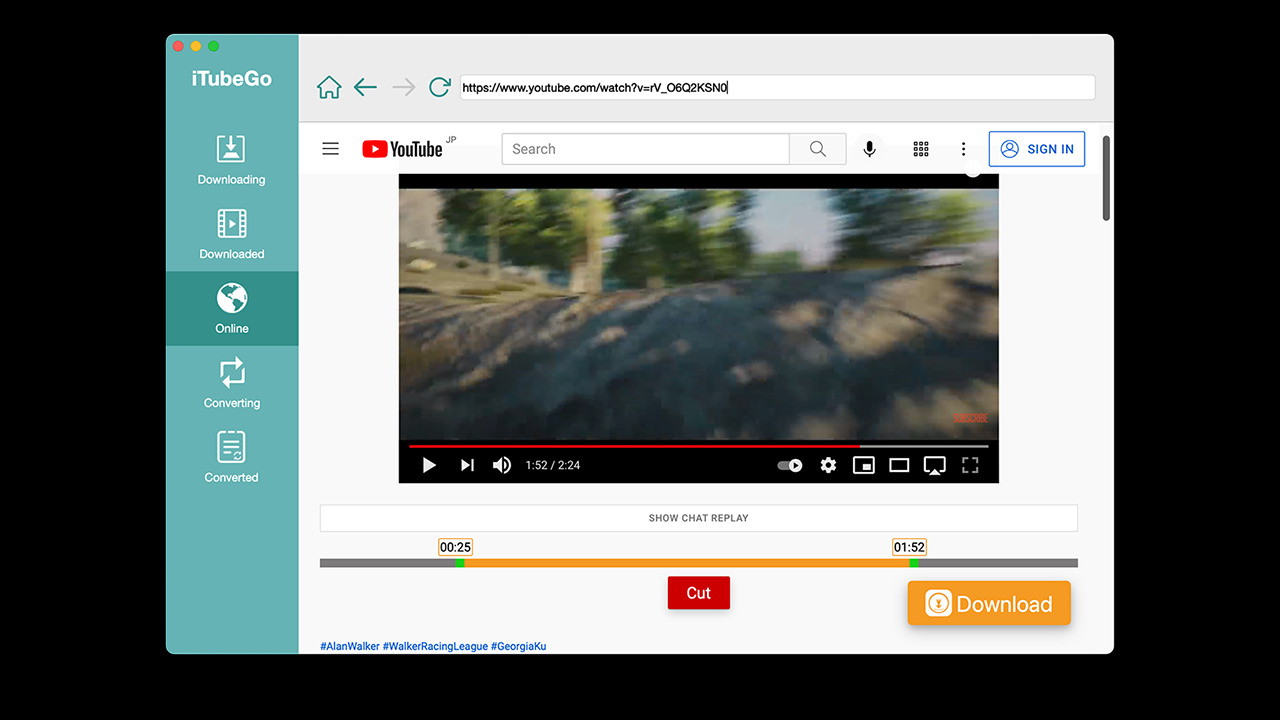1280x720 pixels.
Task: Start voice search with the microphone icon
Action: 870,149
